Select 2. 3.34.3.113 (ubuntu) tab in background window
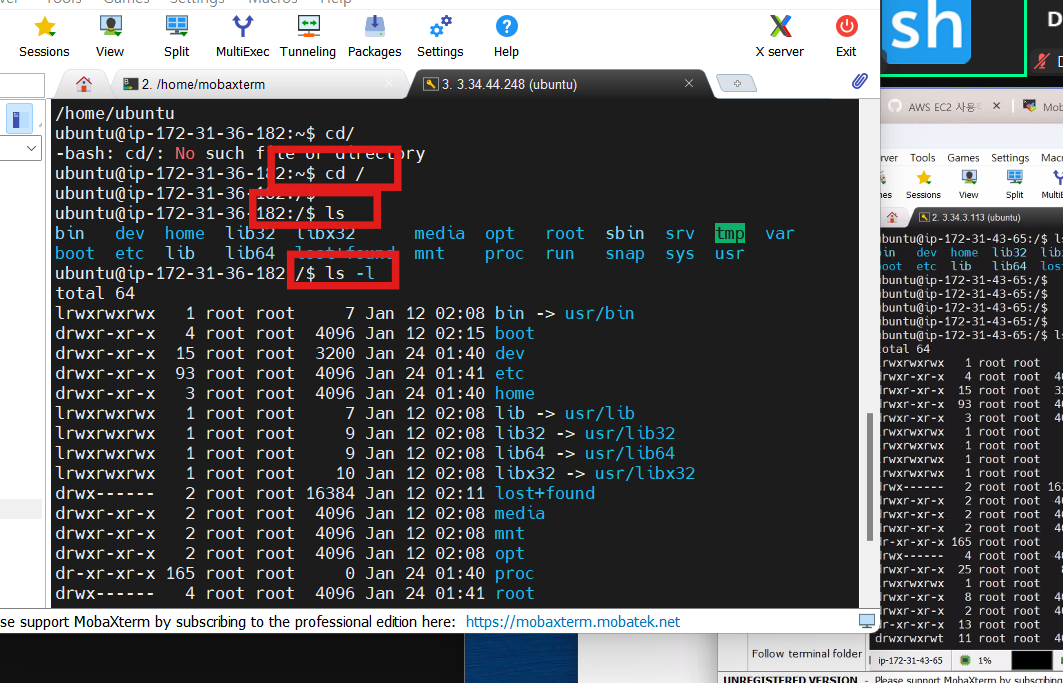This screenshot has height=683, width=1063. (x=976, y=218)
